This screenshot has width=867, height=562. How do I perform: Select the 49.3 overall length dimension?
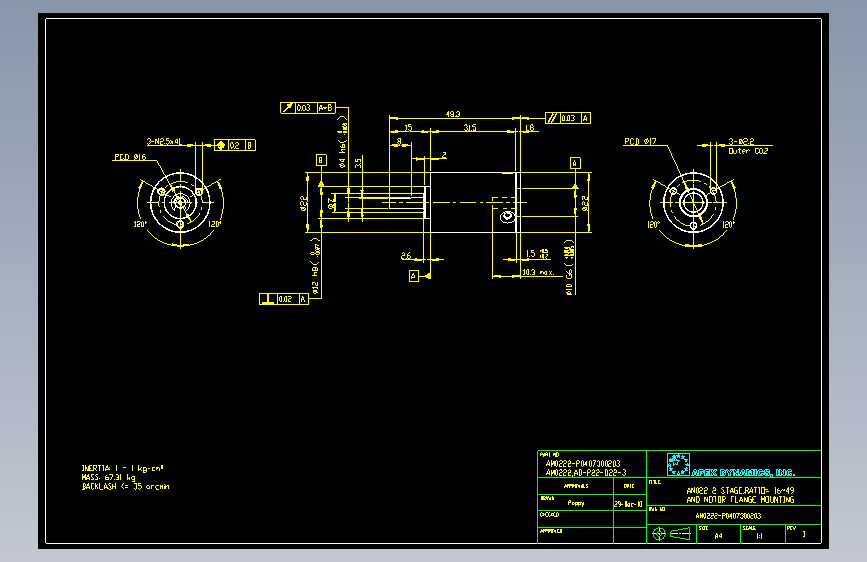453,114
